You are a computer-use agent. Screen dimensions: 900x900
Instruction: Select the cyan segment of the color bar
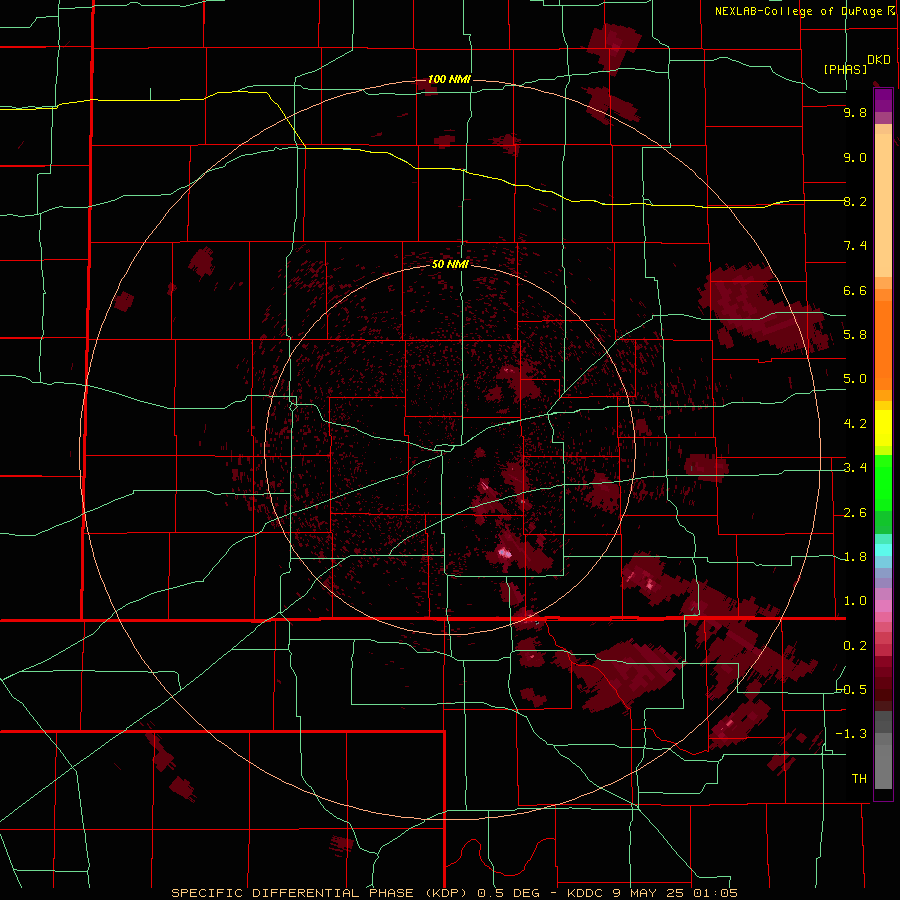[883, 550]
